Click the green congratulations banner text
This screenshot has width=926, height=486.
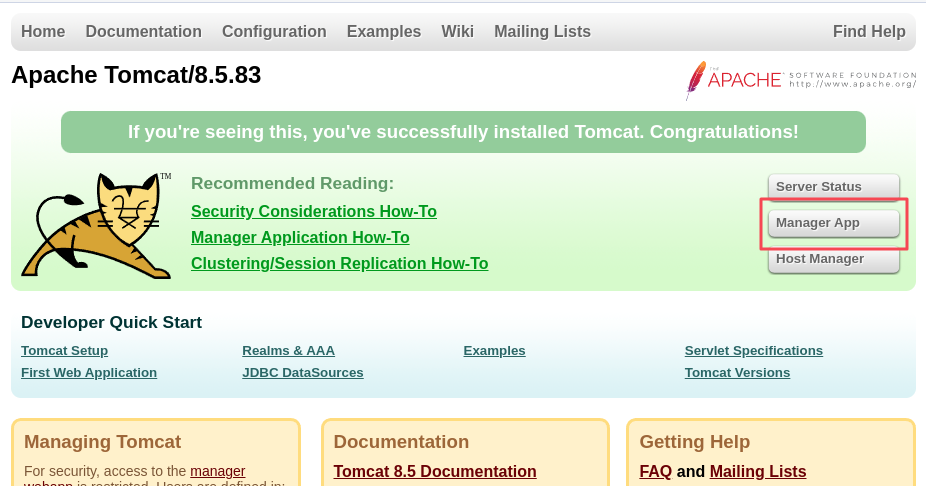463,132
